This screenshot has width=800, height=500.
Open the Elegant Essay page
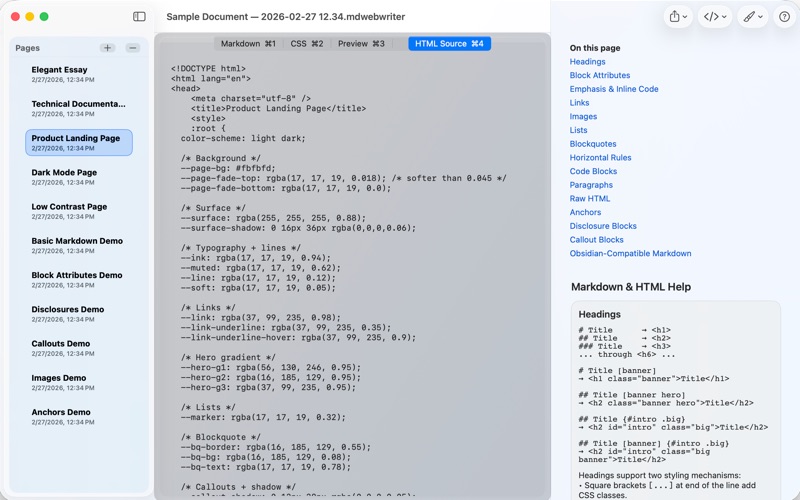tap(79, 74)
